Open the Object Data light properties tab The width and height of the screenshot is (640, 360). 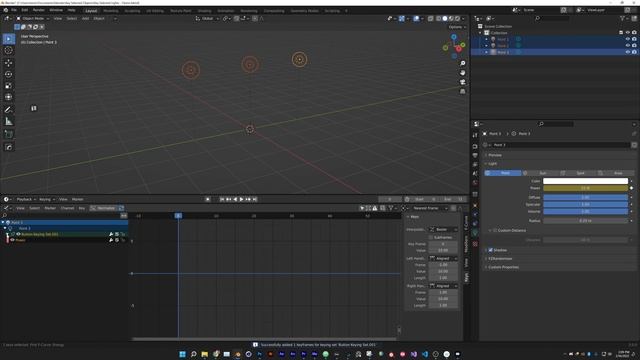pos(475,233)
